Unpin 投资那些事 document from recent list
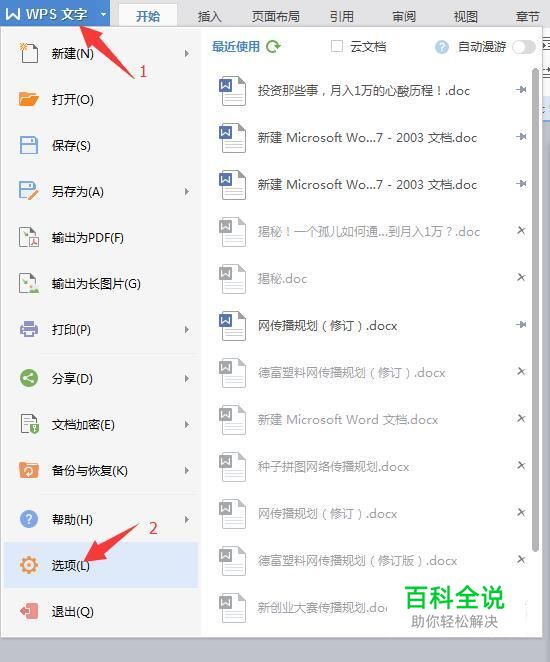This screenshot has width=550, height=662. (x=521, y=90)
